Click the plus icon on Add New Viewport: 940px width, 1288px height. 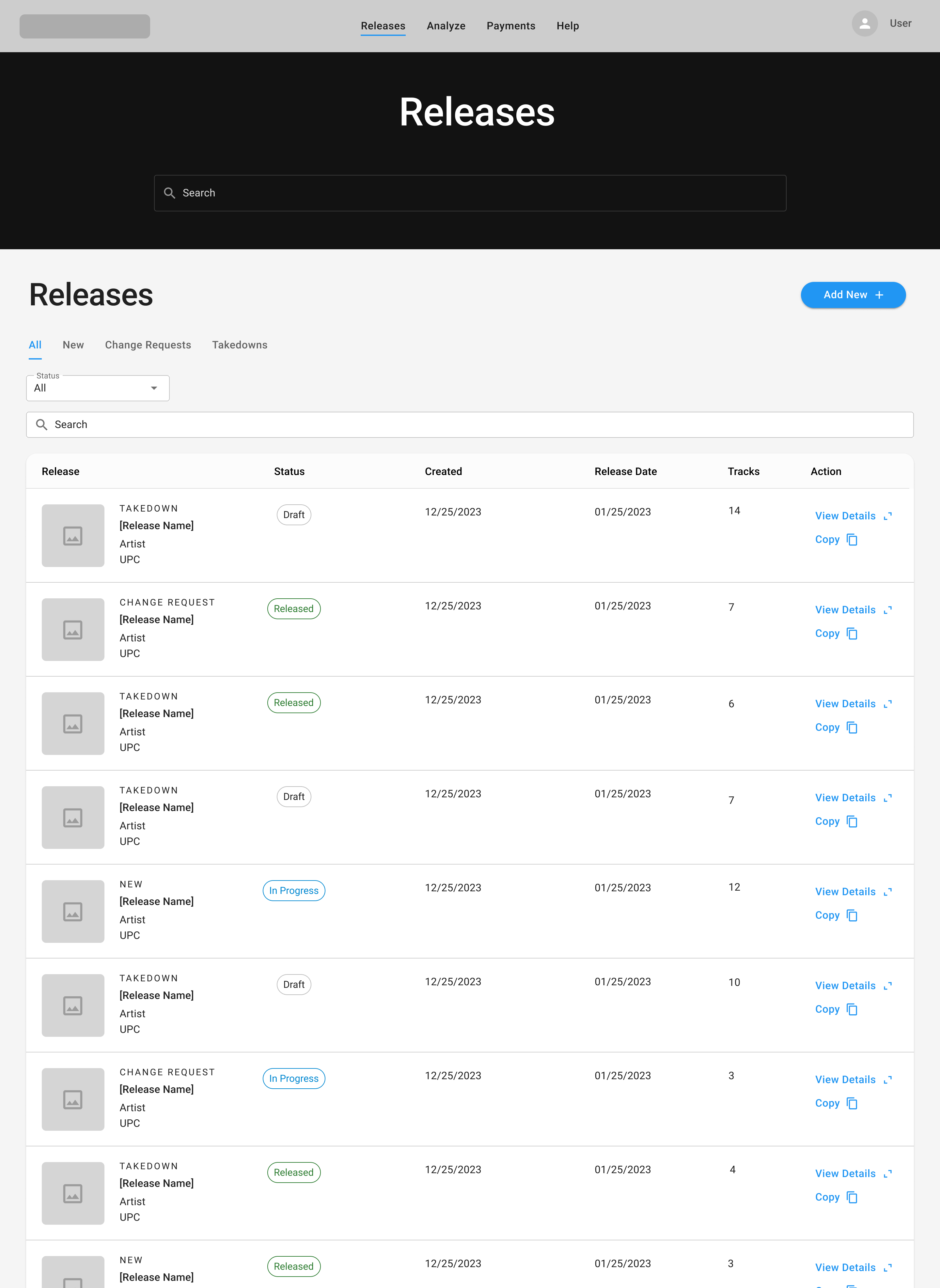click(879, 295)
